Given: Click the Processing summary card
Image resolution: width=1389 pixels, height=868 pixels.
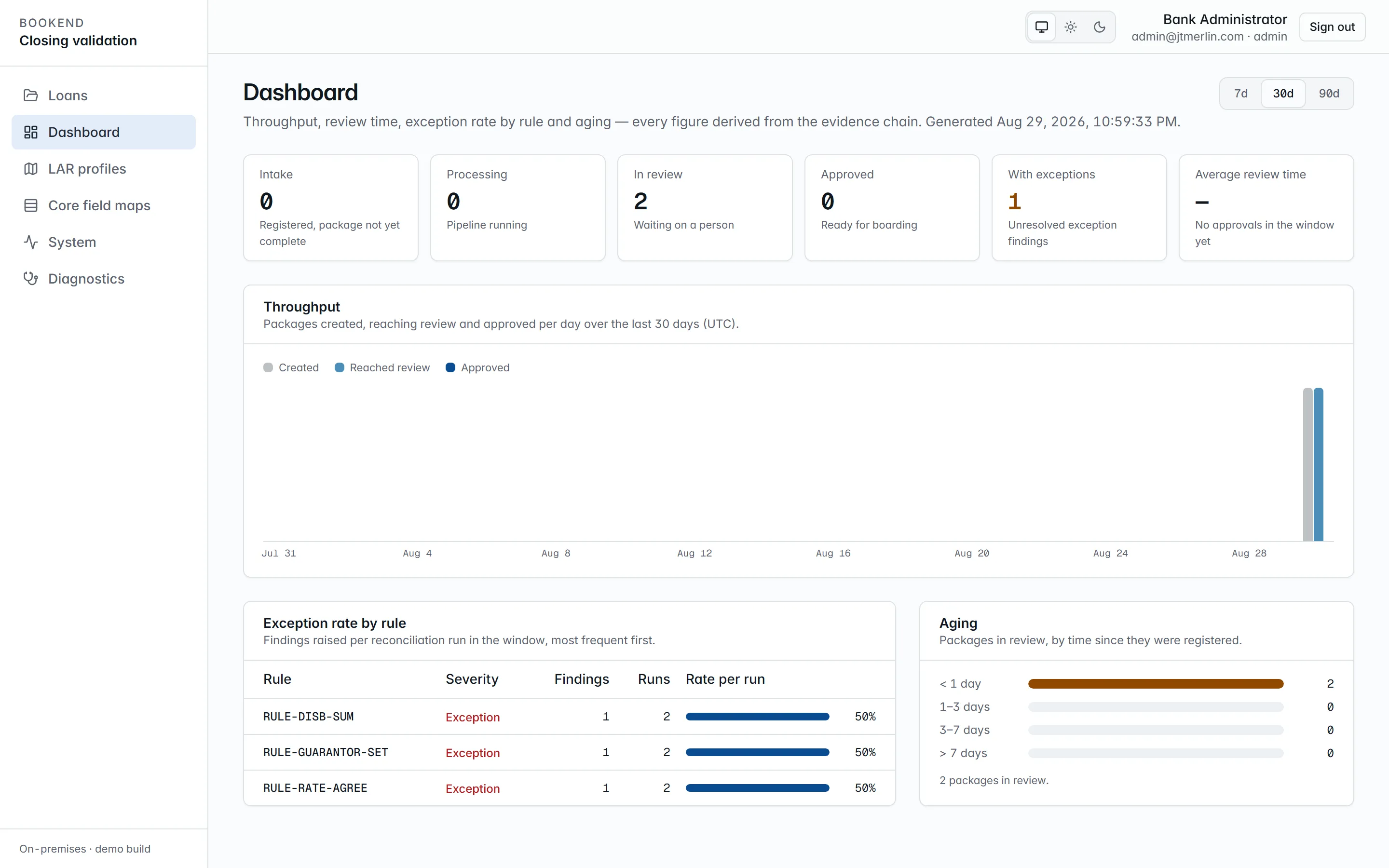Looking at the screenshot, I should click(x=517, y=208).
